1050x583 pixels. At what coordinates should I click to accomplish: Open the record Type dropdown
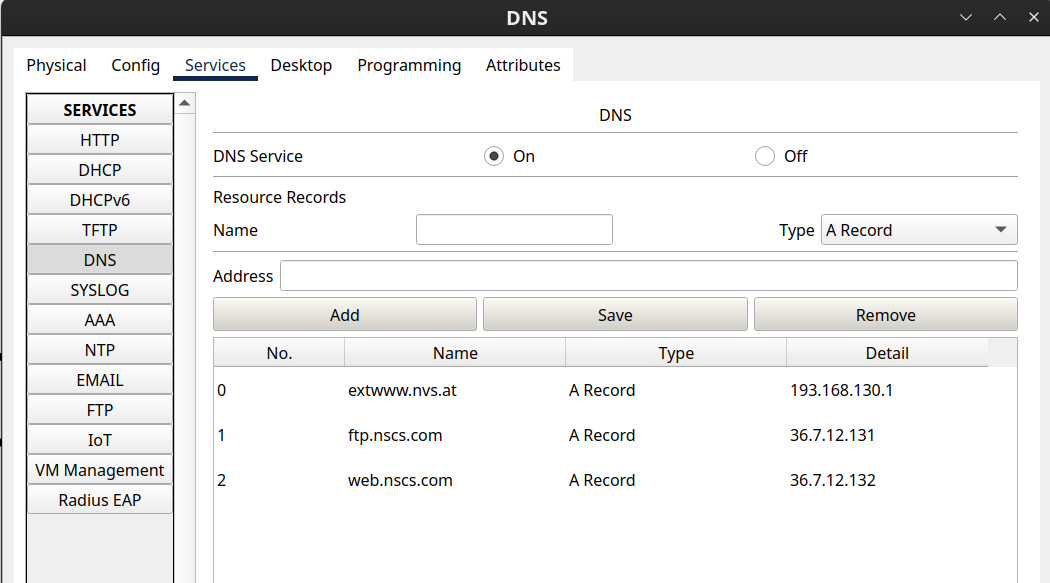(x=918, y=230)
